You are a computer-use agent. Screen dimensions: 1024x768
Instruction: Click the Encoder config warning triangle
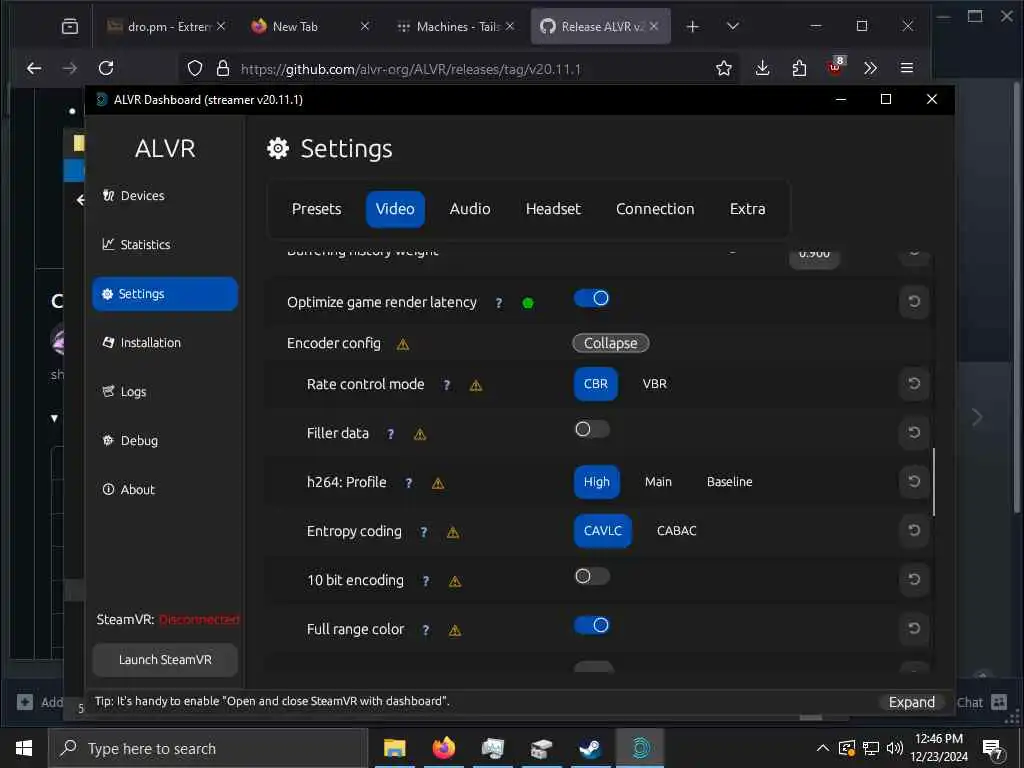point(403,344)
